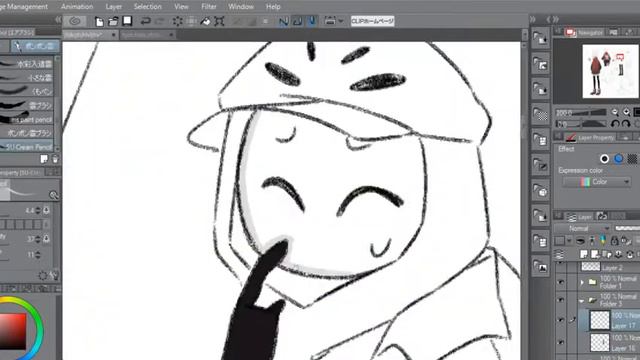
Task: Click the Navigator zoom out magnifier
Action: pos(615,112)
